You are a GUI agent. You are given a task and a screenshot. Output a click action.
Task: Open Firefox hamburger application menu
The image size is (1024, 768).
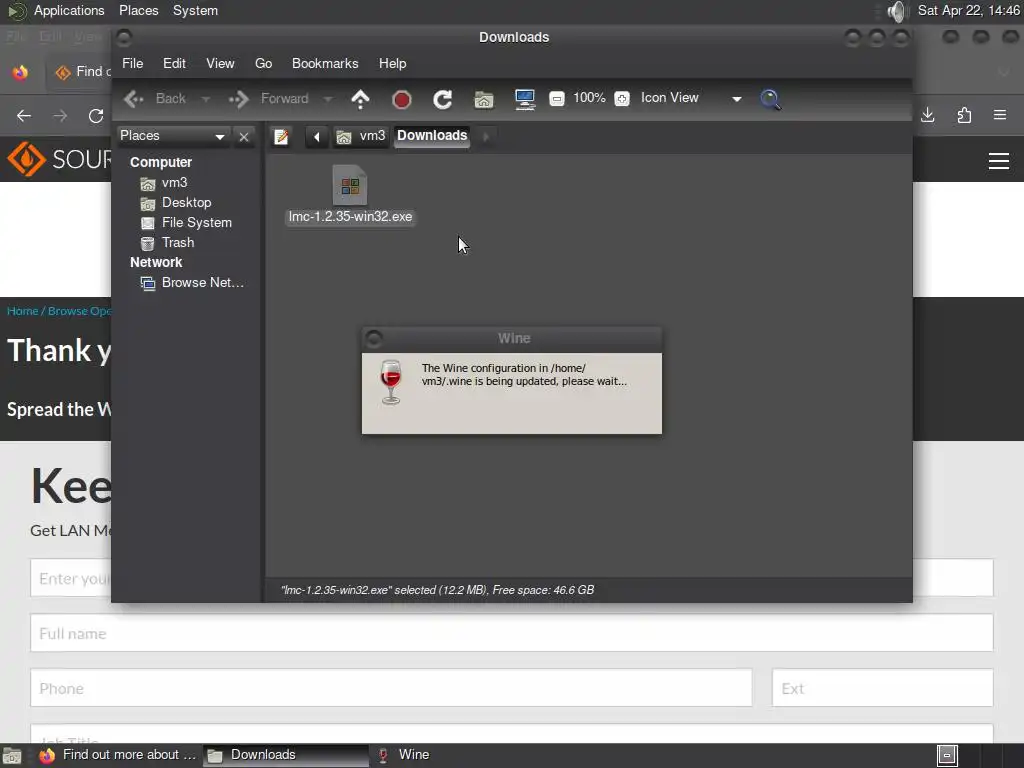(1000, 116)
